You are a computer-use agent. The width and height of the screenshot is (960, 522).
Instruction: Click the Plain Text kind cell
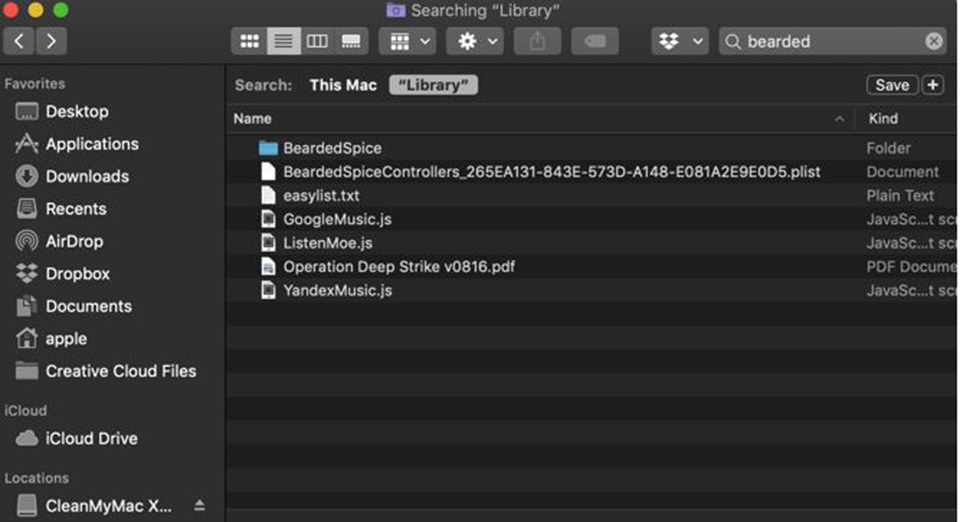(900, 196)
